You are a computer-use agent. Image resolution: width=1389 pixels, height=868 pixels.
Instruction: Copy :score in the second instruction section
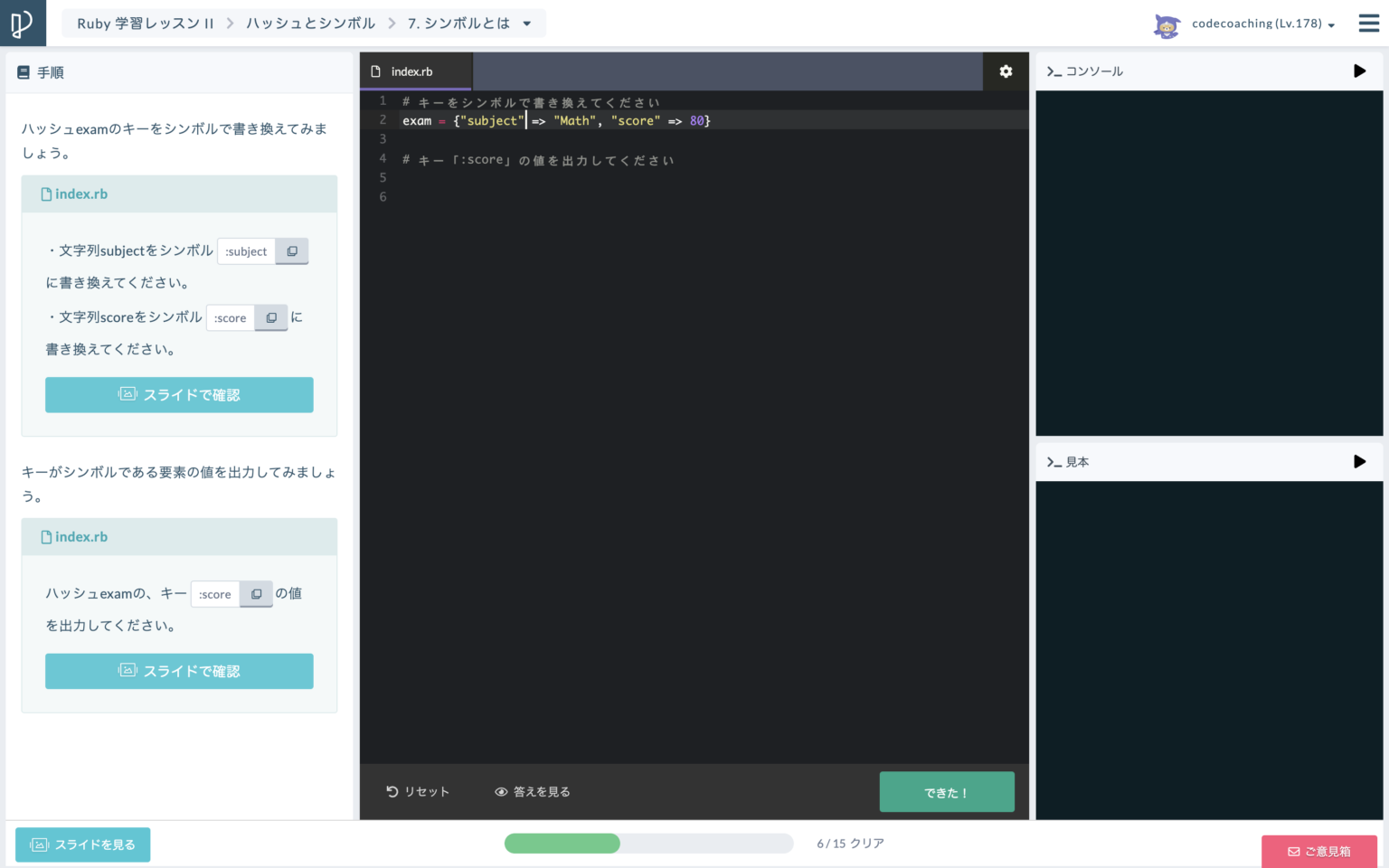coord(256,593)
